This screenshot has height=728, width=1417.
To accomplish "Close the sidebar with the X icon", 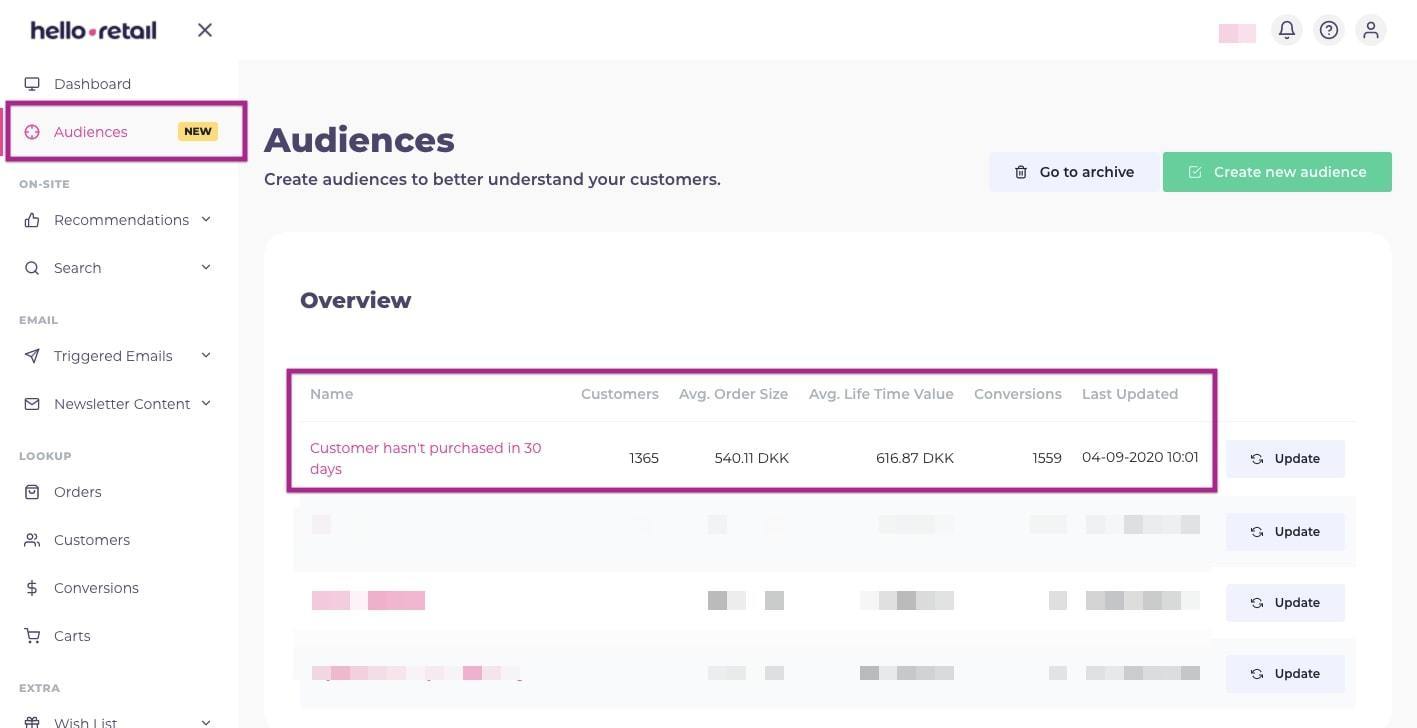I will [x=205, y=30].
